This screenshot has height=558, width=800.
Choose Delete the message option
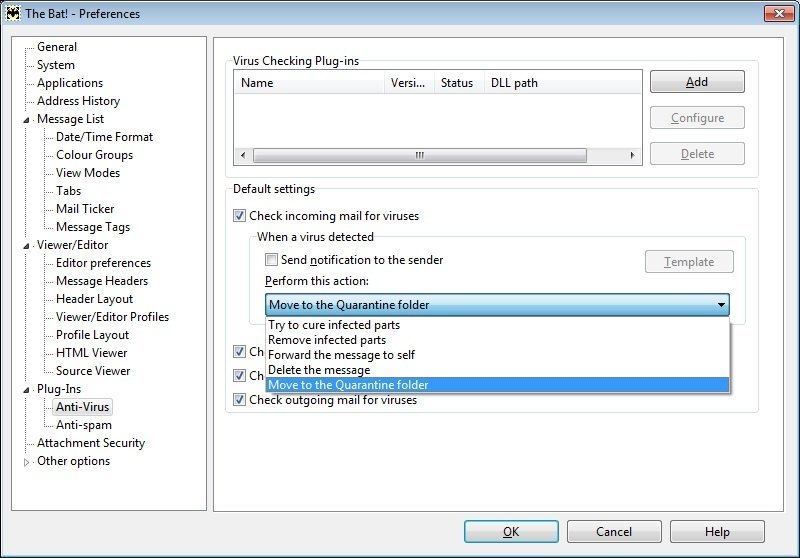click(x=497, y=370)
